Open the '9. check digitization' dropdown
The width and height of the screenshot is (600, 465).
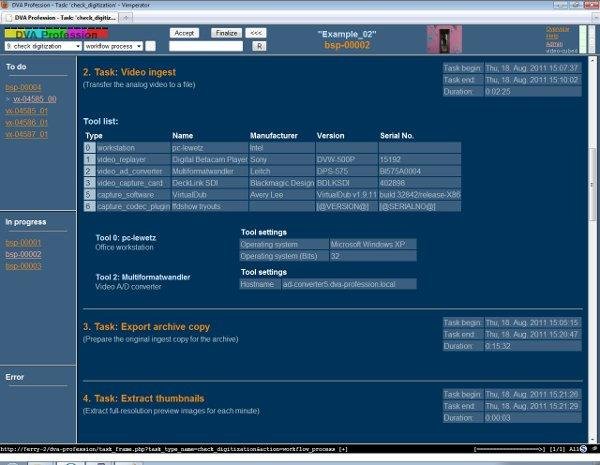(x=40, y=46)
